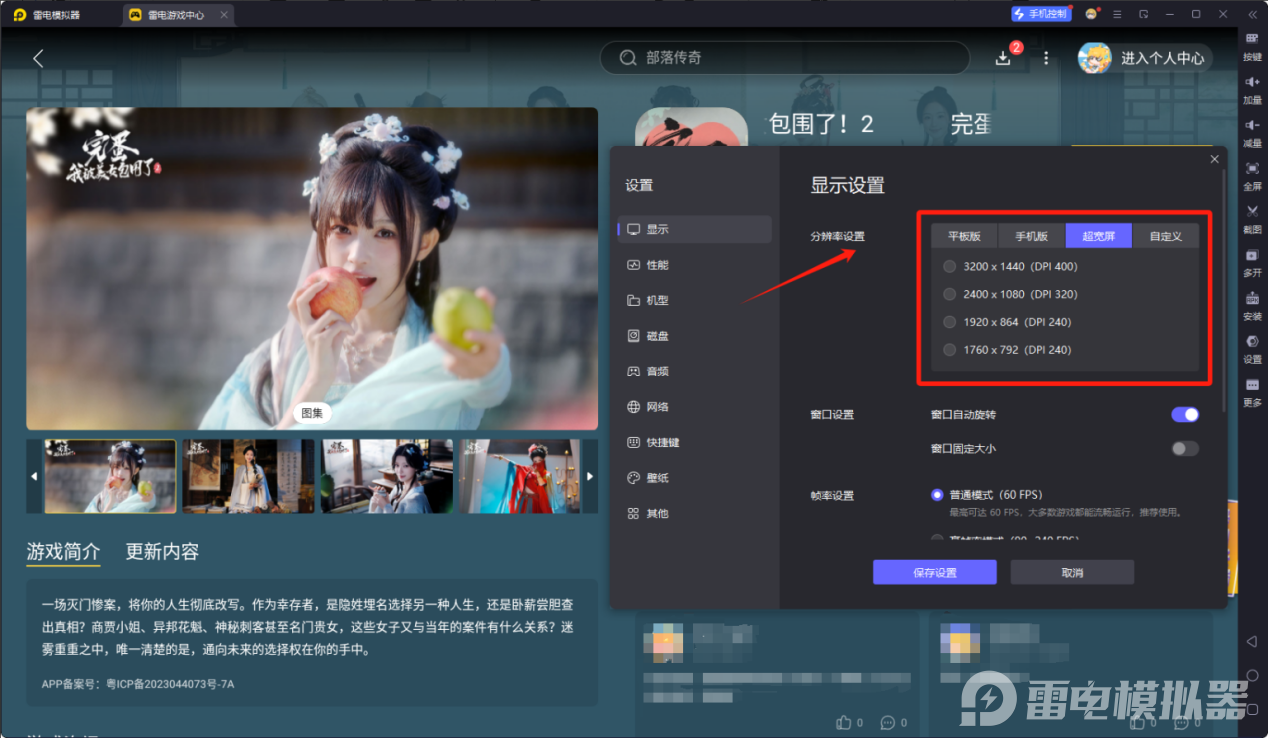Enable the 窗口固定大小 fixed-size toggle
This screenshot has width=1268, height=738.
click(1184, 449)
